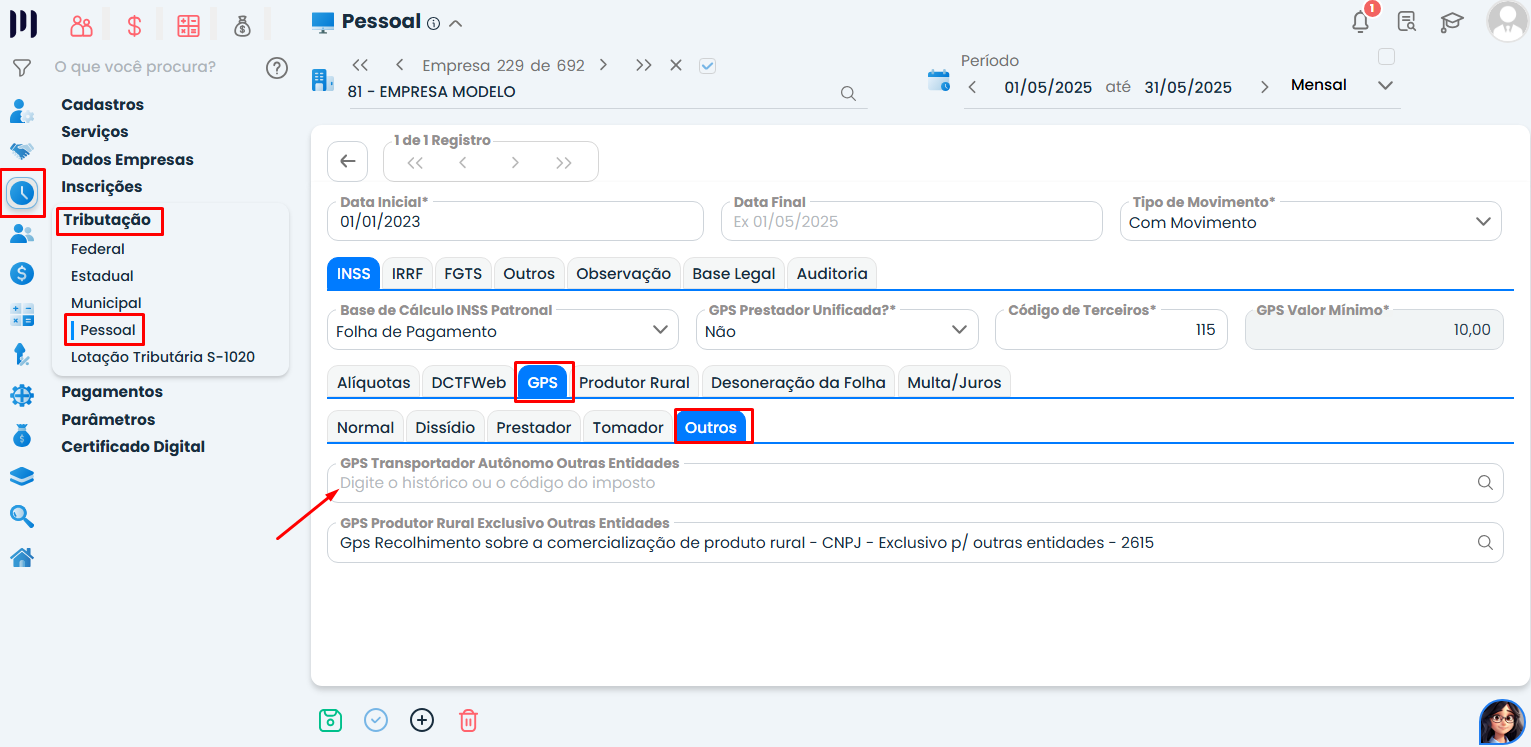
Task: Click the filter funnel icon in sidebar
Action: coord(21,68)
